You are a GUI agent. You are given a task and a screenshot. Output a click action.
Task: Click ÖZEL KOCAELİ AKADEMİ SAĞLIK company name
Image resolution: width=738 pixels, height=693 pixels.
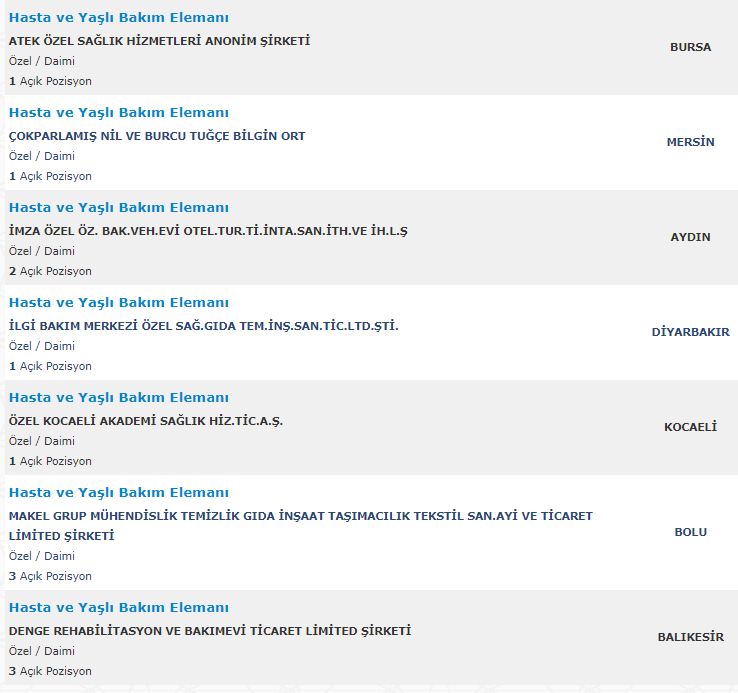tap(146, 421)
